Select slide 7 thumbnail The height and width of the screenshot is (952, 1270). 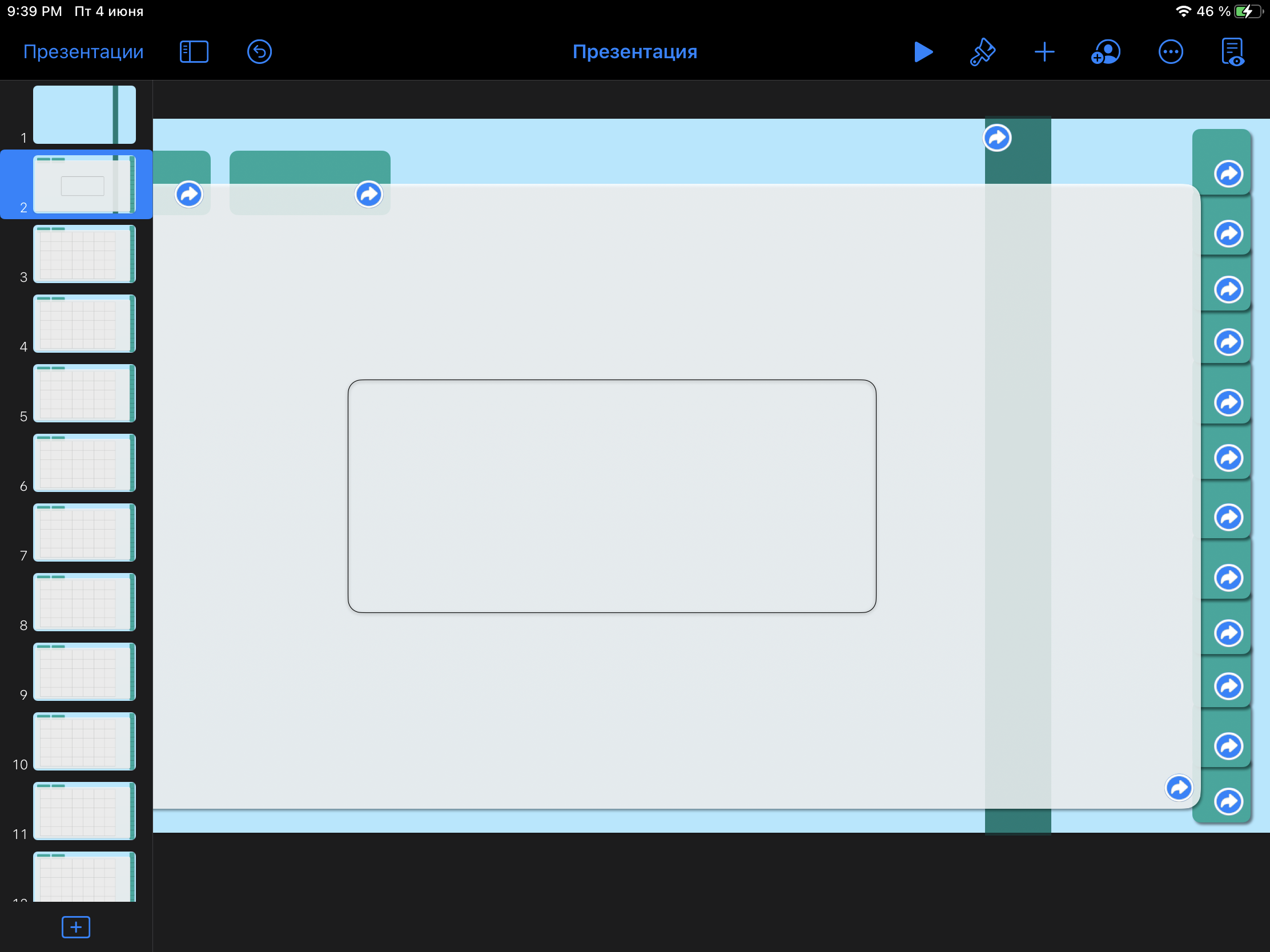pyautogui.click(x=85, y=533)
